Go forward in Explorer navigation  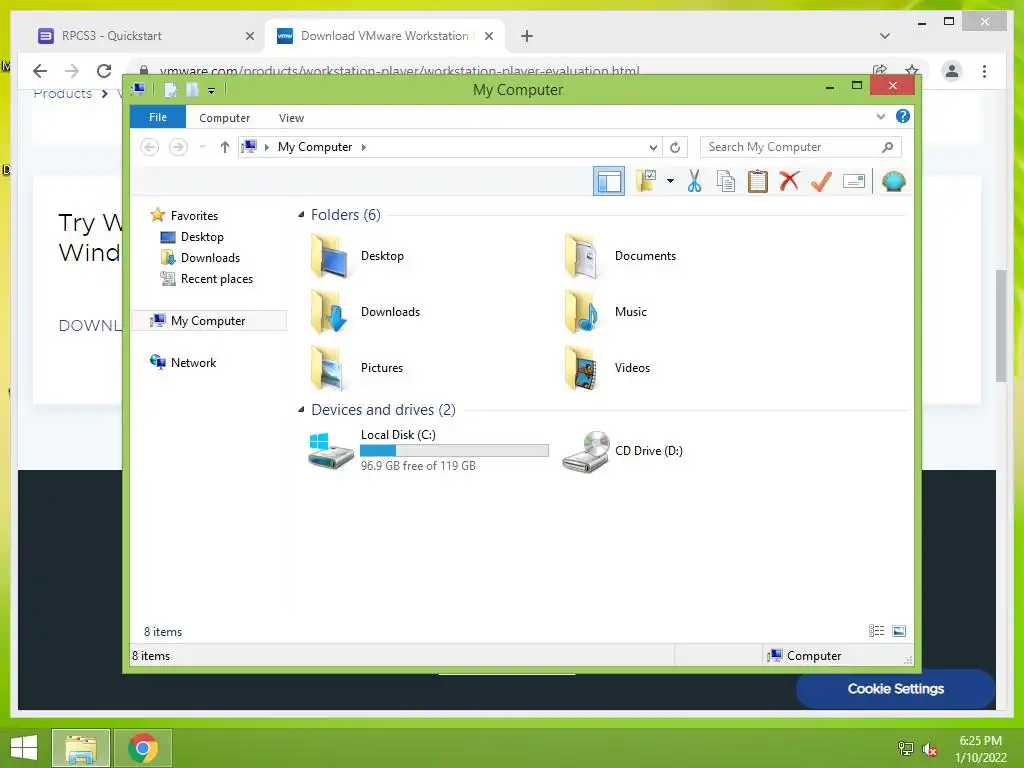click(178, 147)
